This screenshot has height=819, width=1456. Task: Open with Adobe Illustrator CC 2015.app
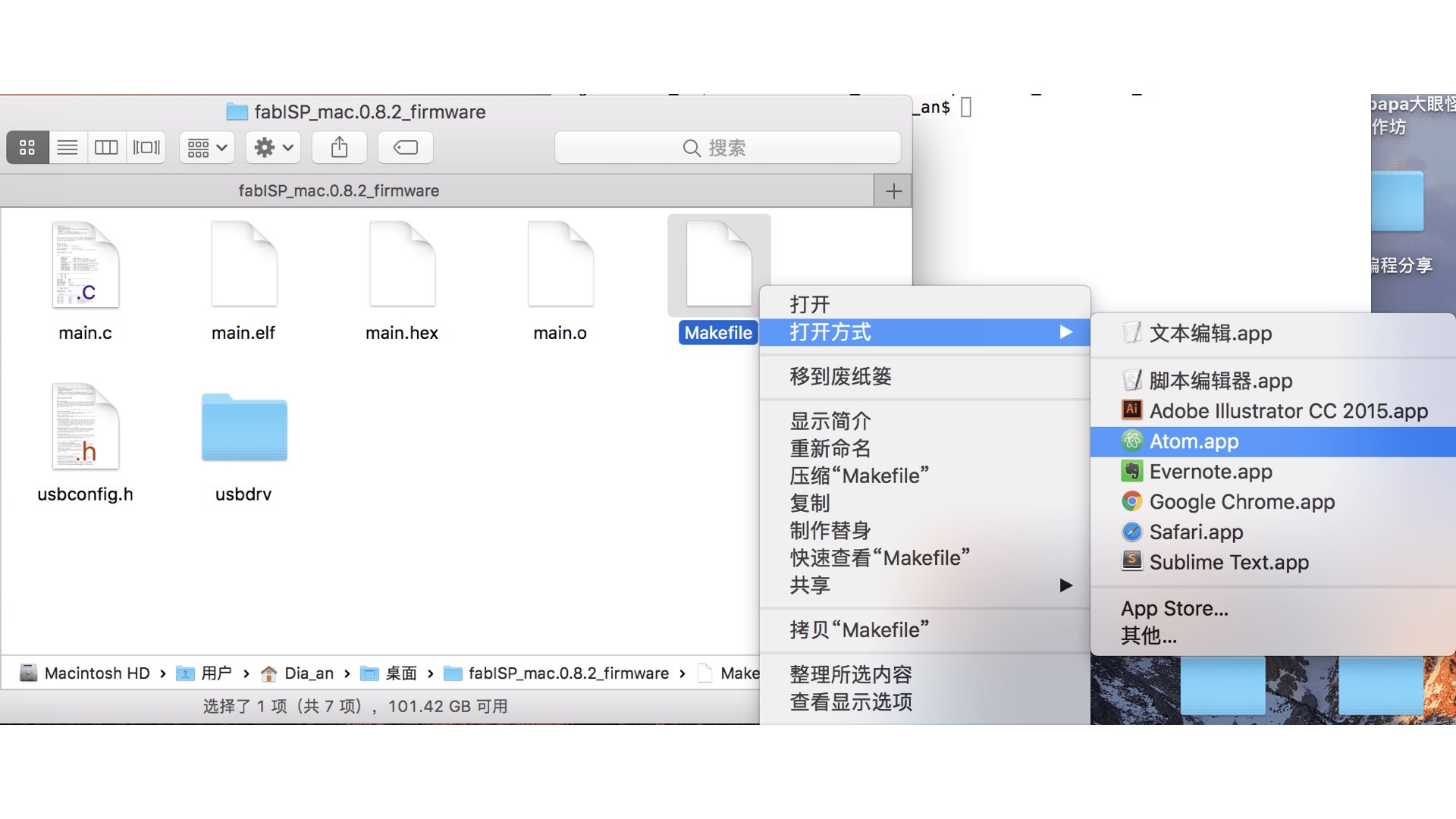coord(1273,410)
